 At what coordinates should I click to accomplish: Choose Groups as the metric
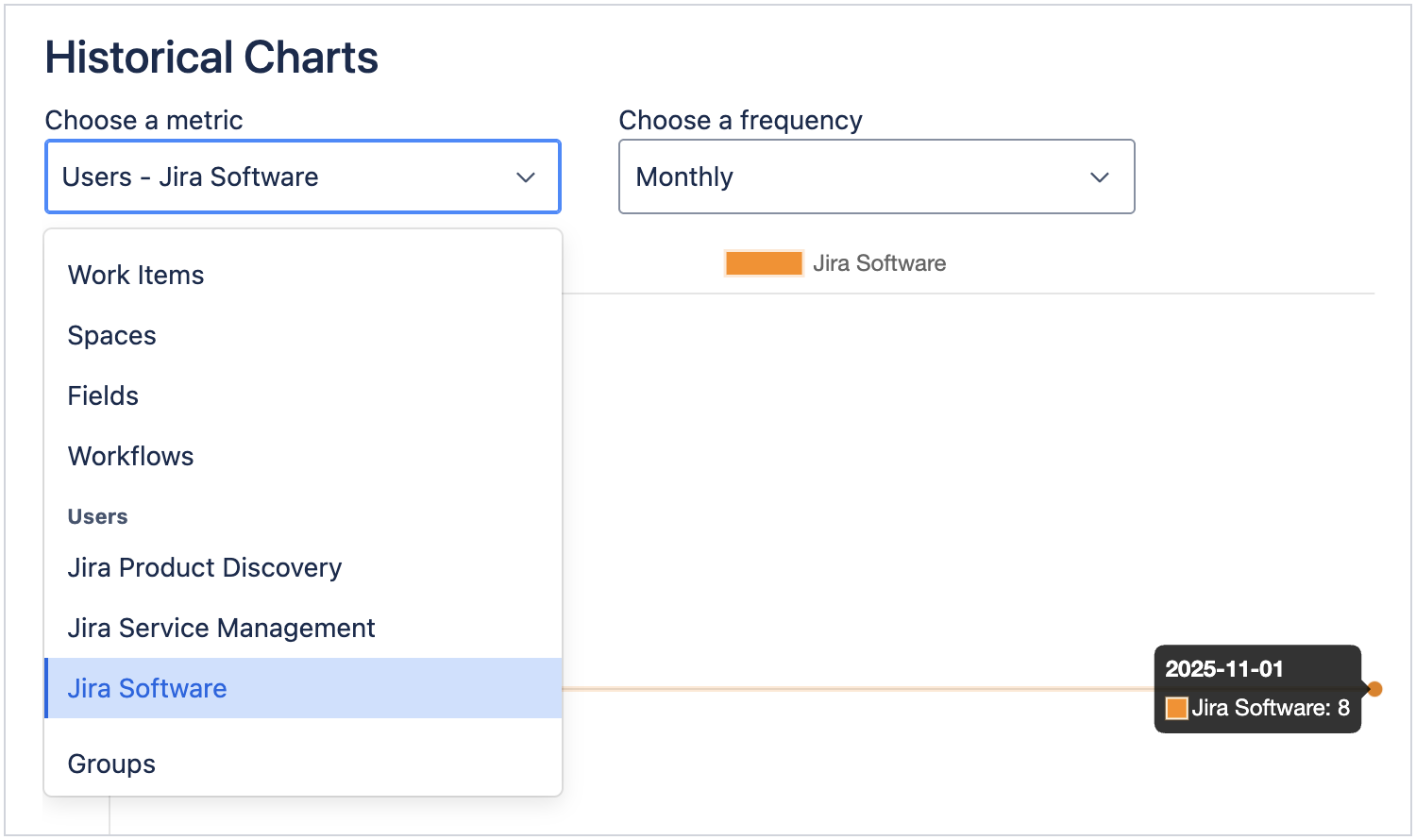[111, 764]
